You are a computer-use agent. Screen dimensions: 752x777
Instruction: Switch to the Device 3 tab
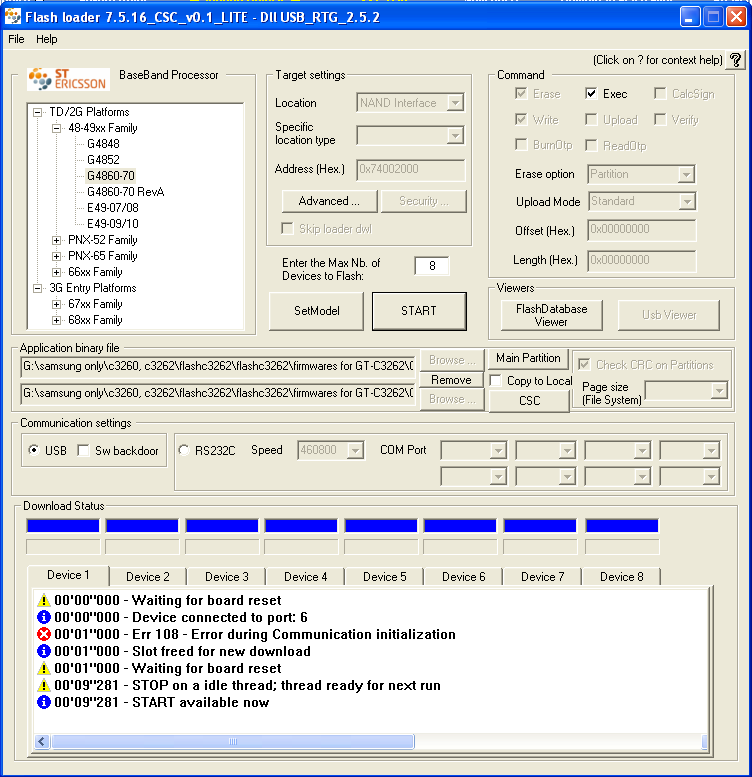226,577
